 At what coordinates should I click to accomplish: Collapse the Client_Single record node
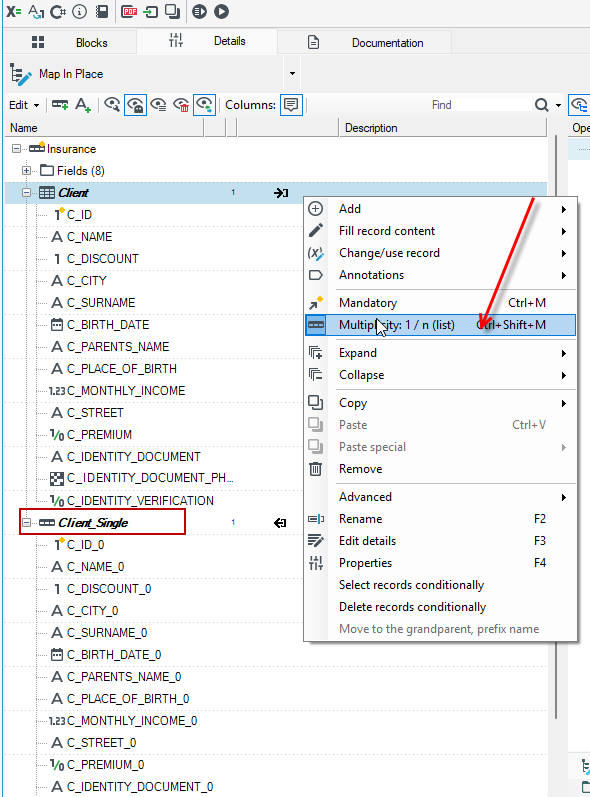(26, 523)
